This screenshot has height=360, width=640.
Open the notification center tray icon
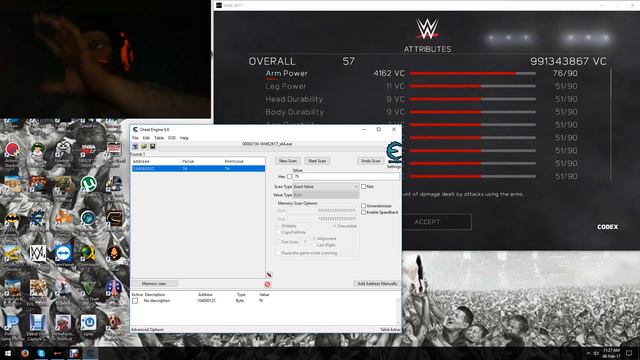click(629, 353)
